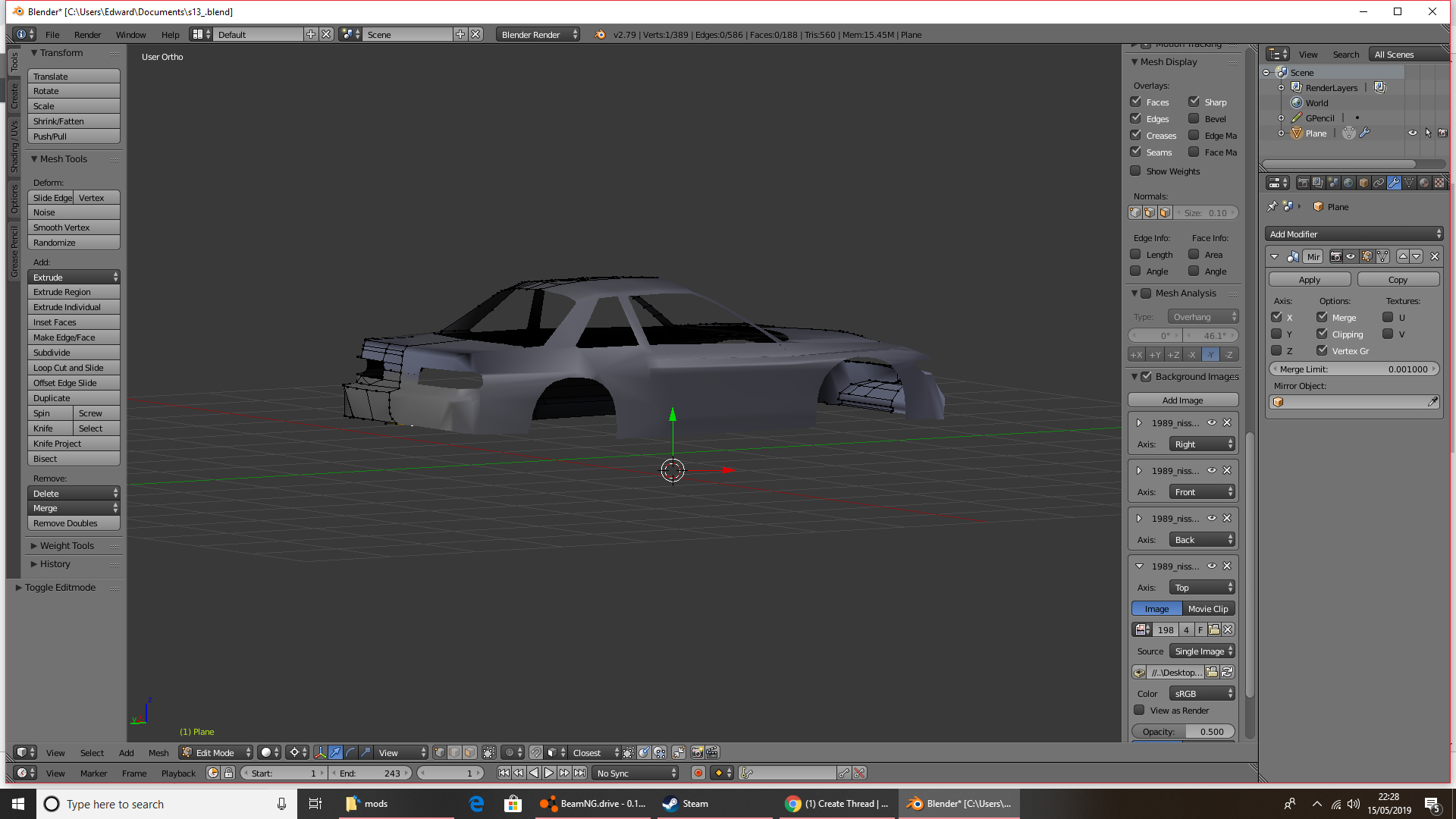Click the face select mode icon
Viewport: 1456px width, 819px height.
click(469, 752)
